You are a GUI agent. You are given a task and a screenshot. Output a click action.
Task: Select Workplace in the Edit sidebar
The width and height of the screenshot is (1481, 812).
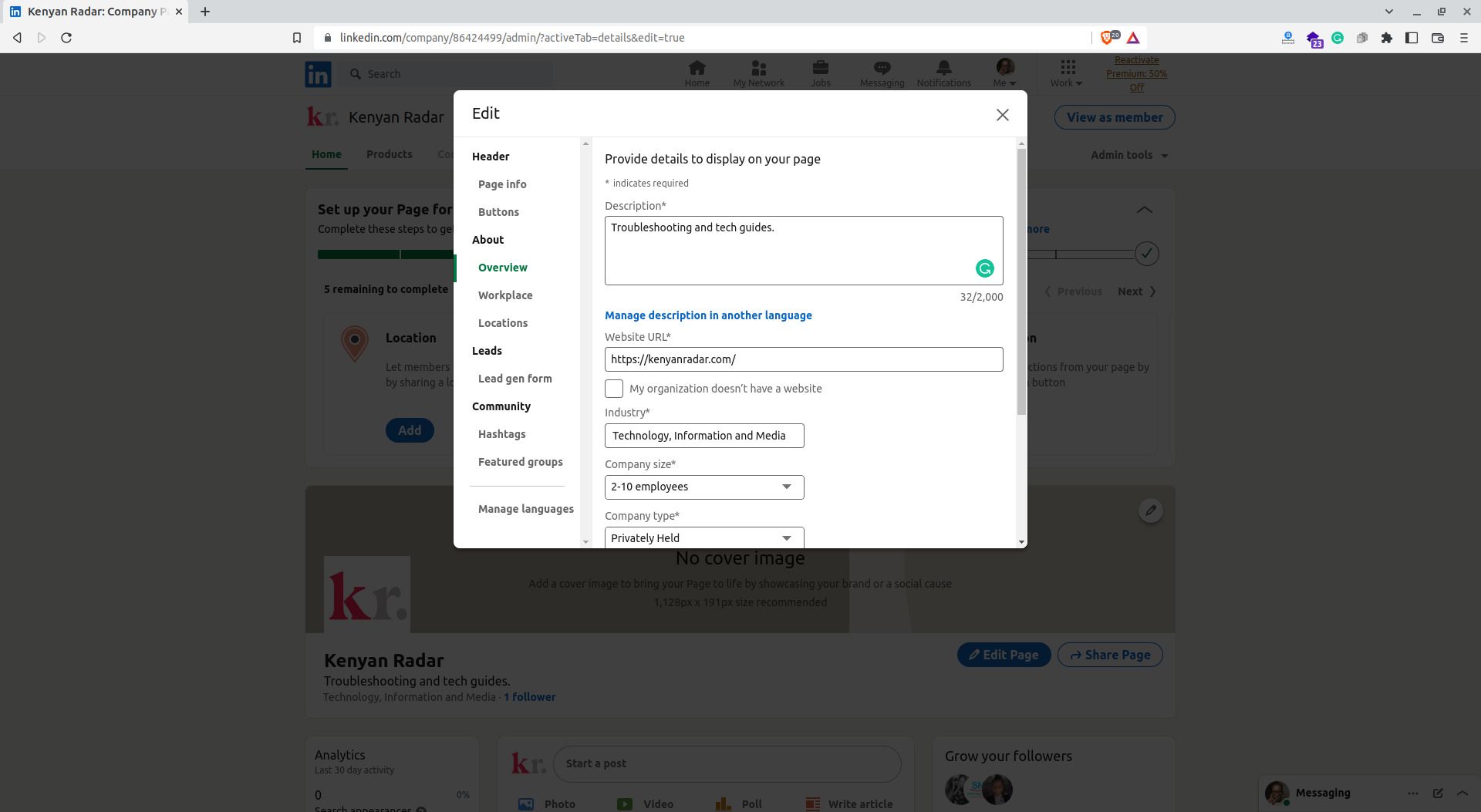point(505,295)
